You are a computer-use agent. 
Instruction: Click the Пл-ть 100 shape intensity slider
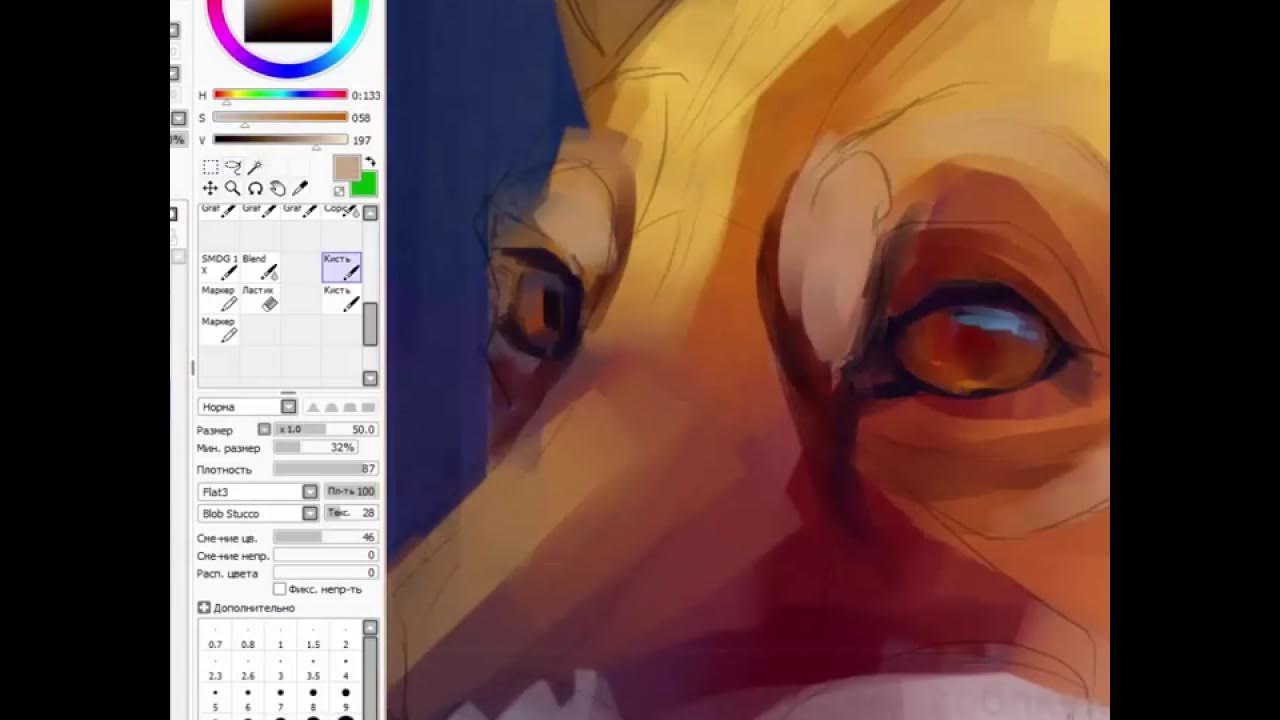tap(351, 491)
